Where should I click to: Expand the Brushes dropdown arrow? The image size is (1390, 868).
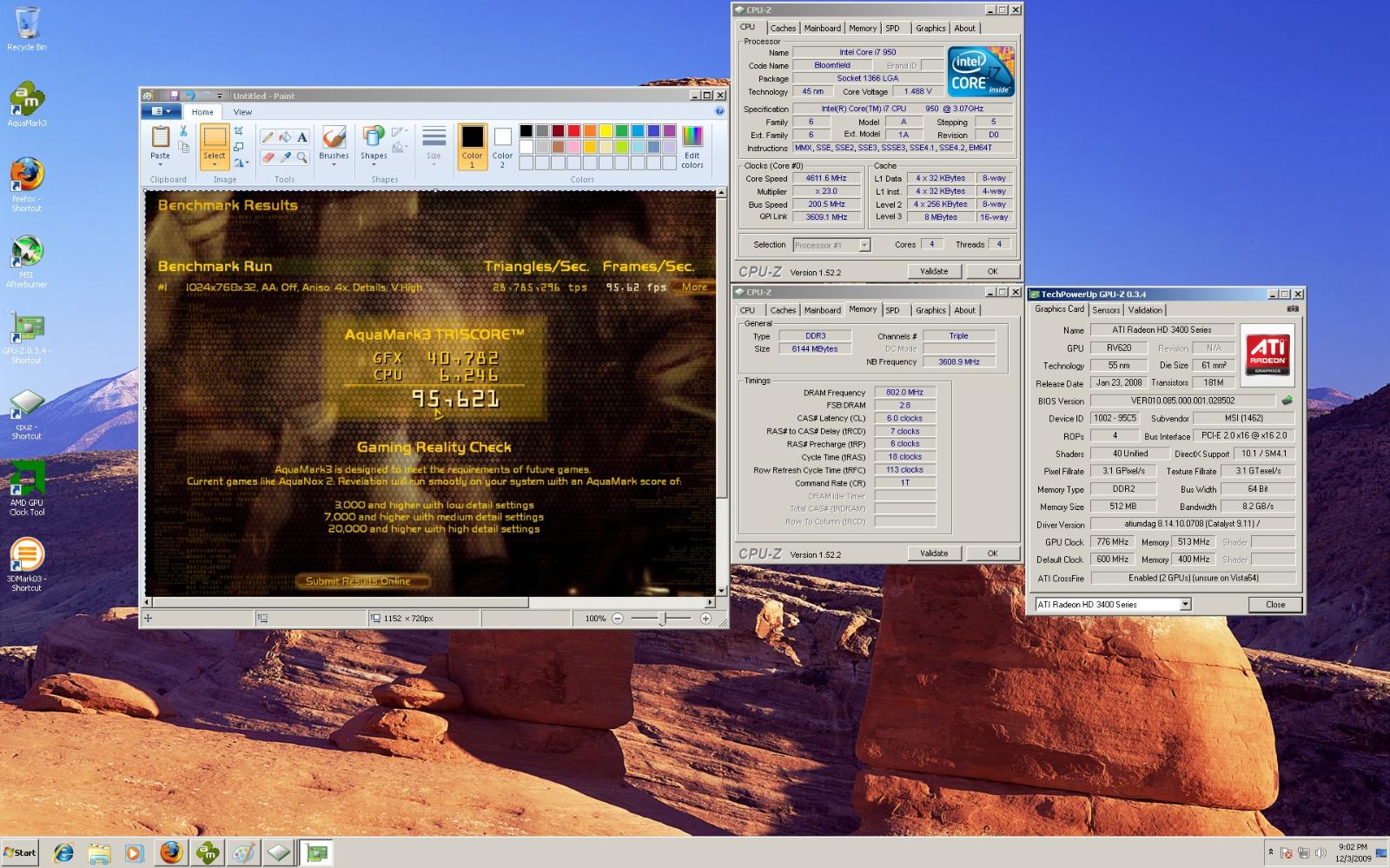(x=334, y=165)
